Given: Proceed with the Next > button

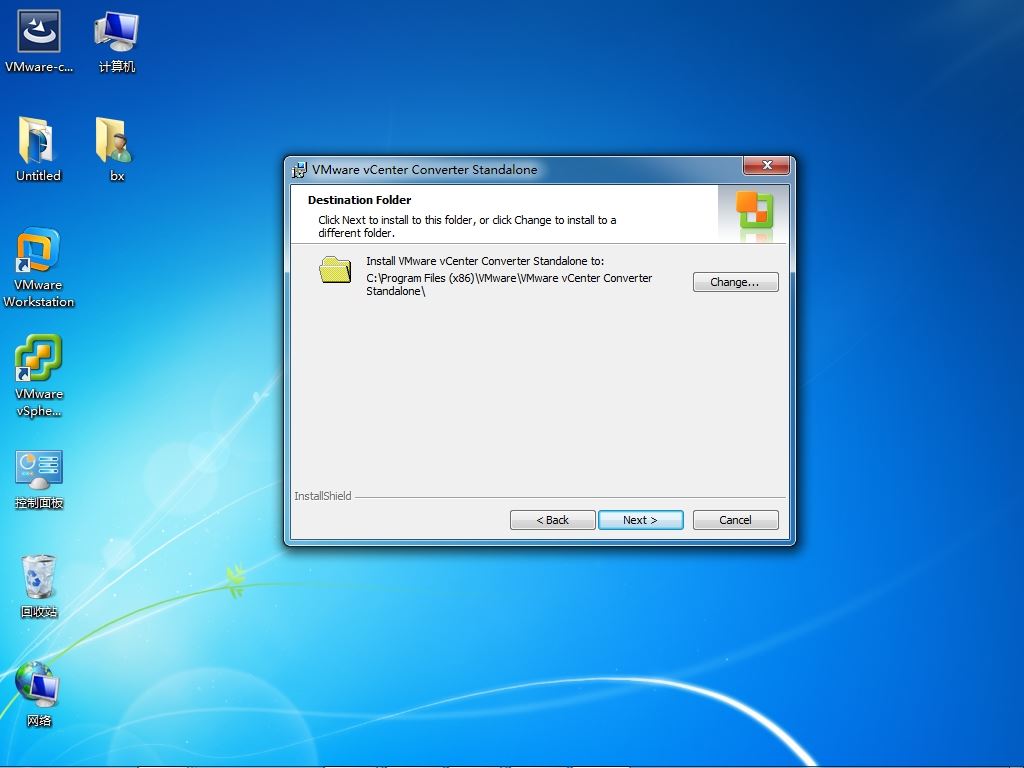Looking at the screenshot, I should coord(641,520).
